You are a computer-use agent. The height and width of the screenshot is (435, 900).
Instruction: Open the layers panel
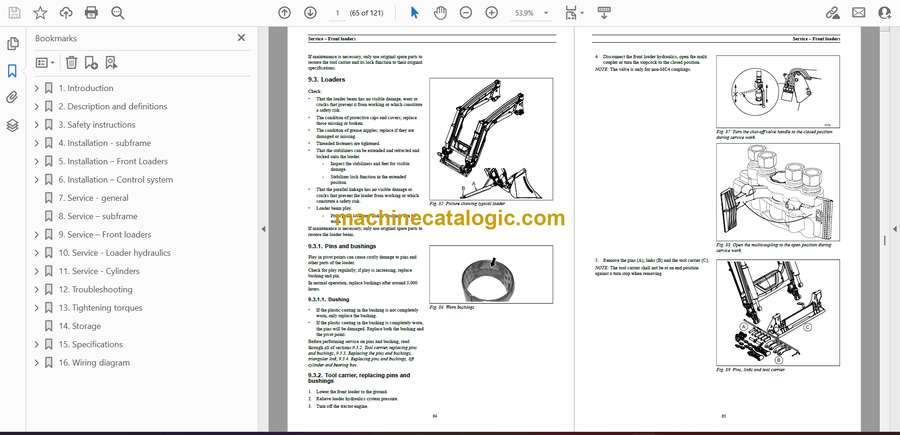pos(13,126)
